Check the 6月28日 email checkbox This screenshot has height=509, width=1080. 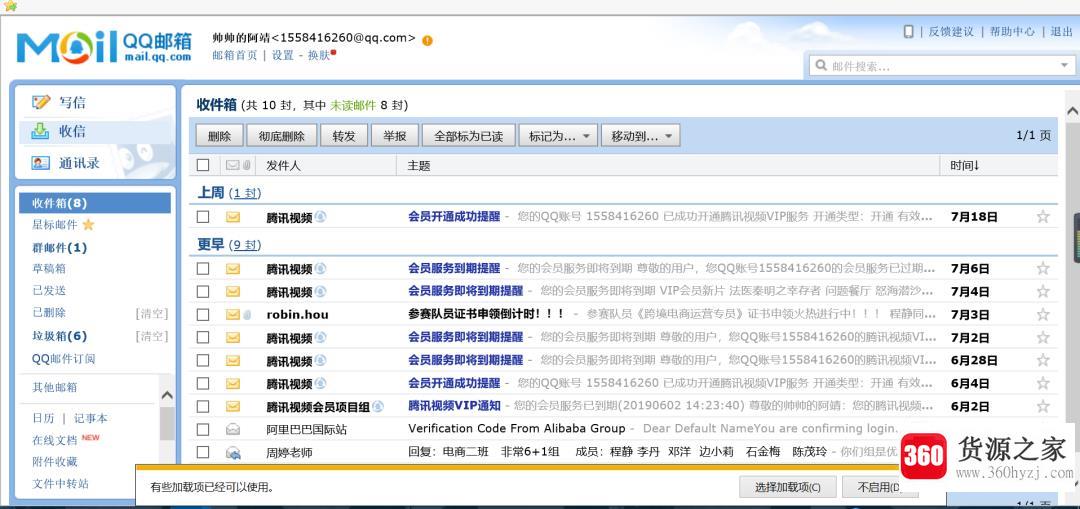point(202,360)
